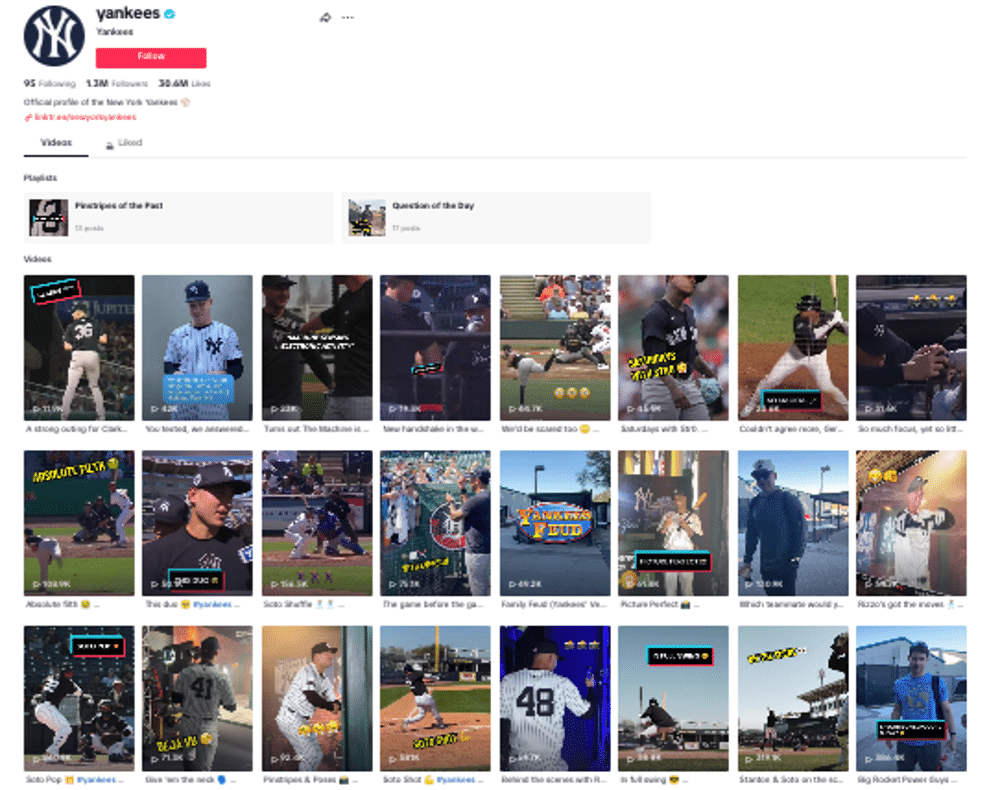The image size is (1000, 790).
Task: Click the lock icon on the Liked tab
Action: click(110, 145)
